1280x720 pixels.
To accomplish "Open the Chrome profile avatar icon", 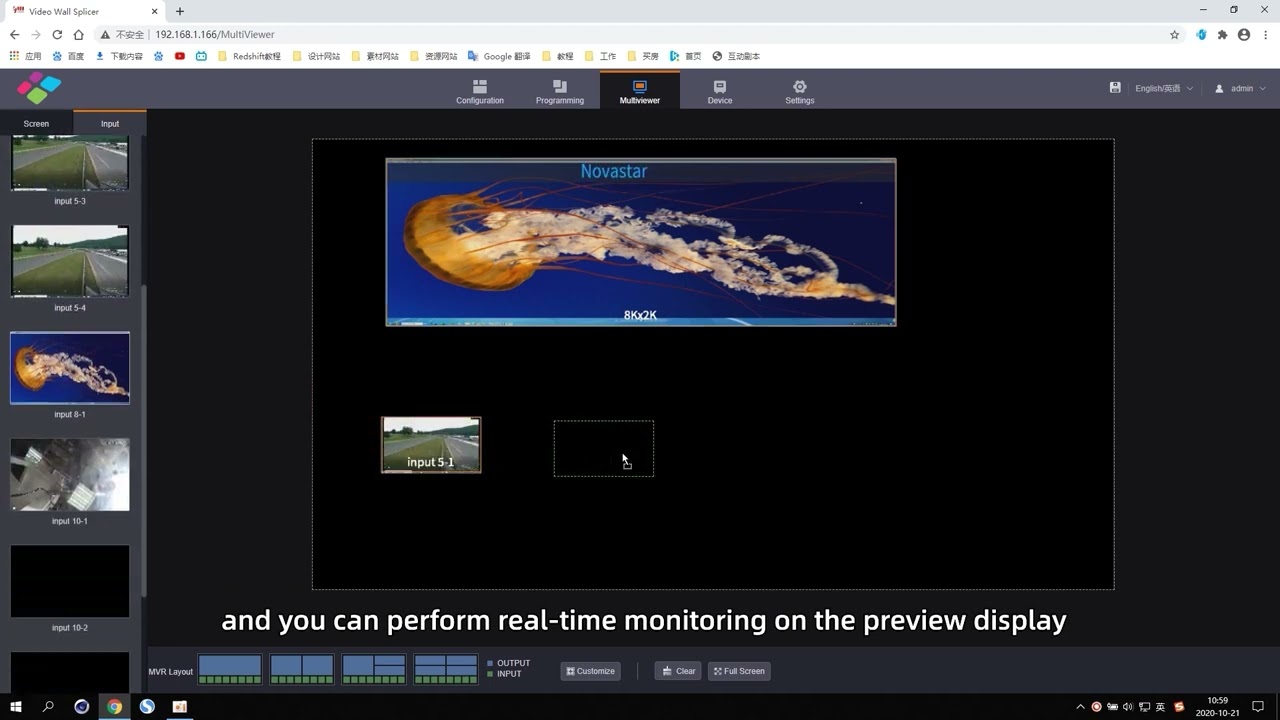I will (x=1244, y=34).
